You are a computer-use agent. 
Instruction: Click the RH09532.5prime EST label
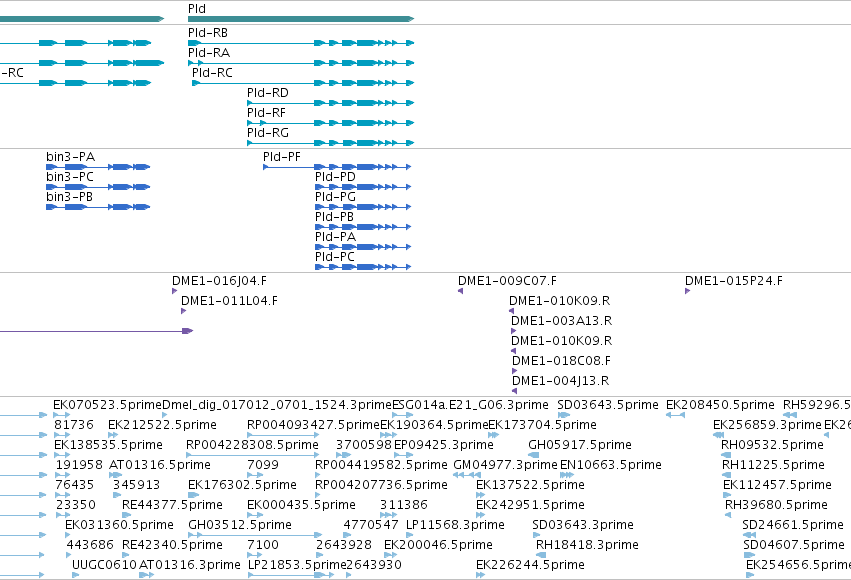pyautogui.click(x=772, y=445)
